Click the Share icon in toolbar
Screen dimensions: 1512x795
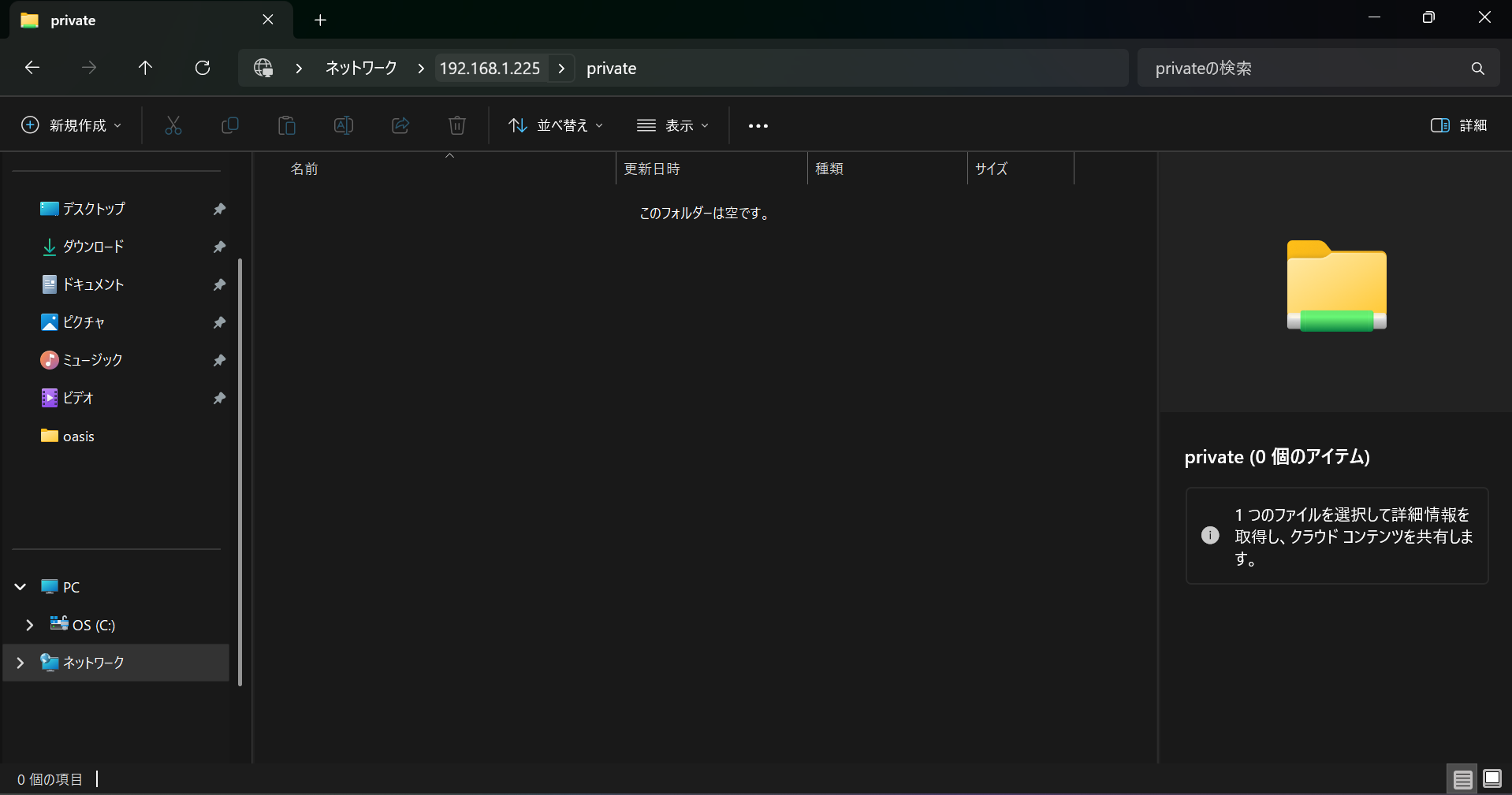coord(400,125)
